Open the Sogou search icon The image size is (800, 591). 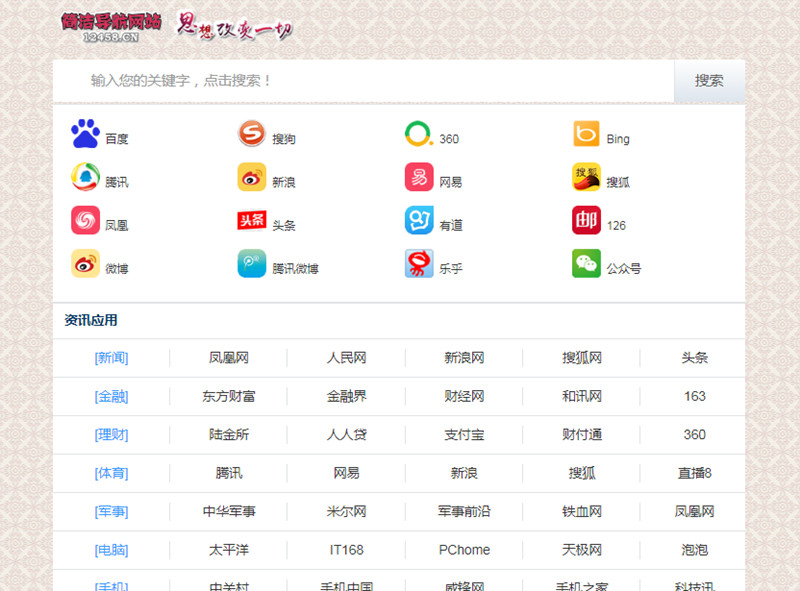click(x=252, y=133)
